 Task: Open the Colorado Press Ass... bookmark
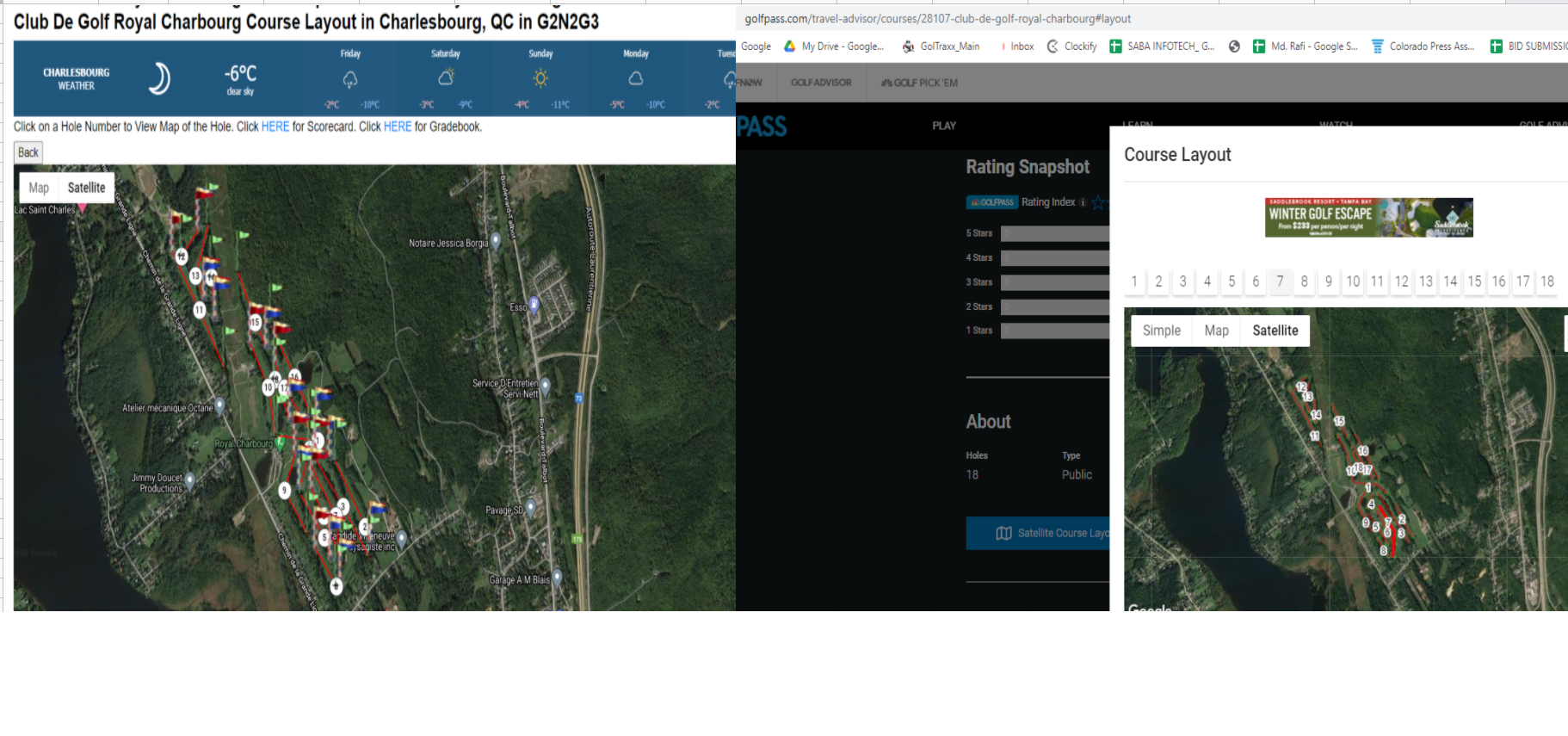tap(1423, 46)
